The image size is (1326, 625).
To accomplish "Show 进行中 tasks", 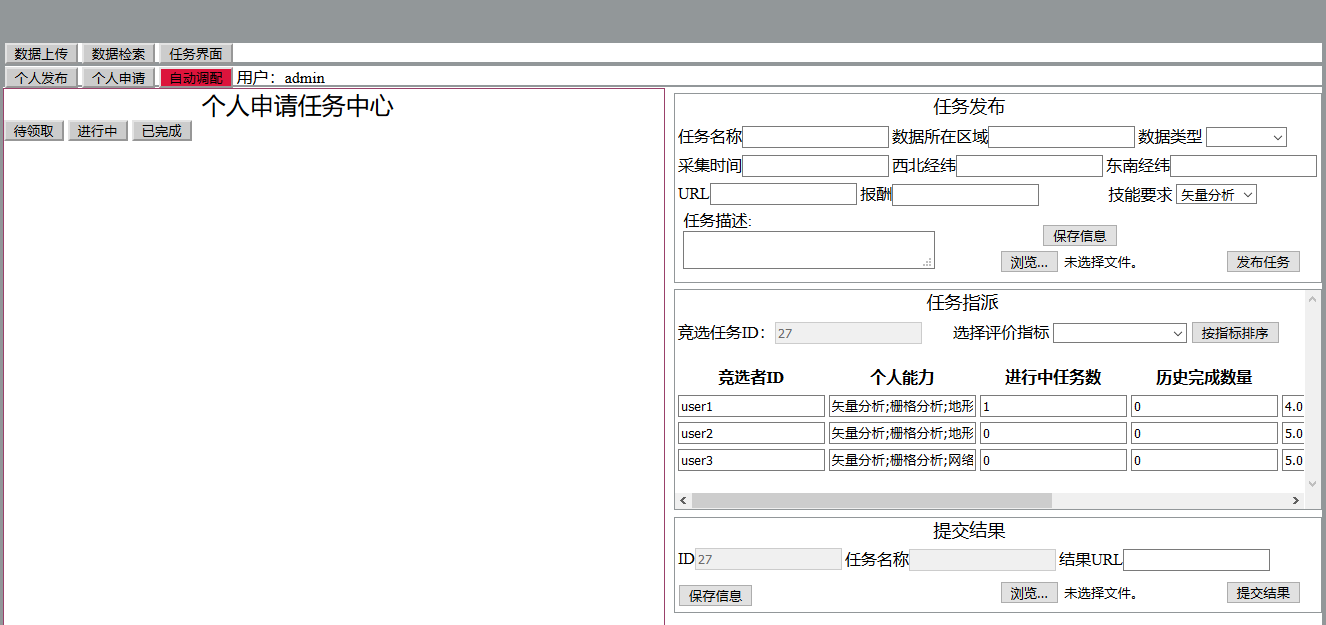I will point(98,131).
